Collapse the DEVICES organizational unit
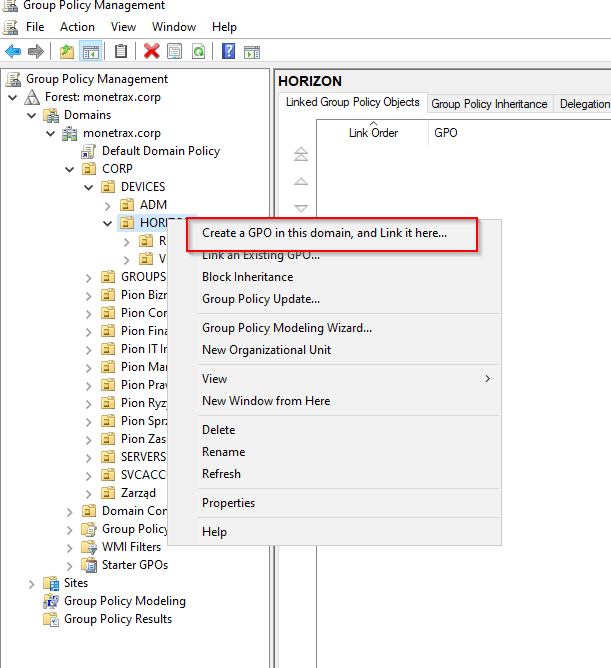The height and width of the screenshot is (668, 611). [90, 187]
